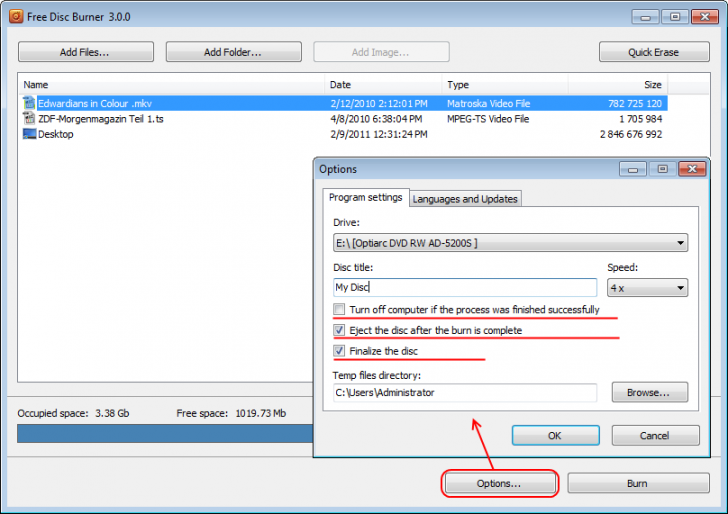
Task: Select the Program settings tab
Action: point(365,197)
